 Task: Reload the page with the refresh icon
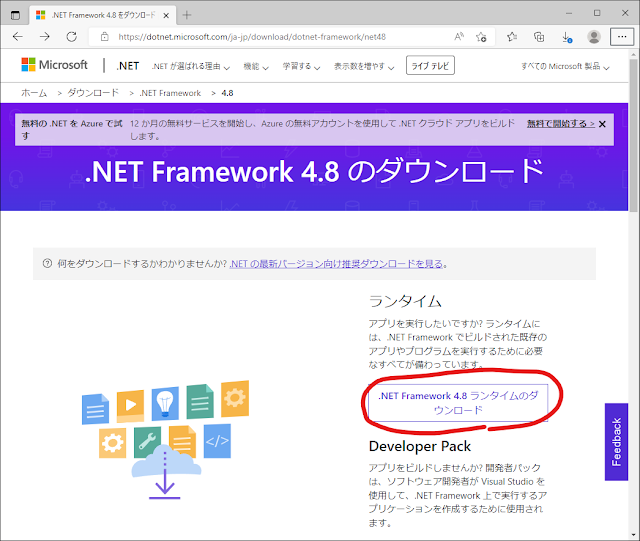[71, 37]
